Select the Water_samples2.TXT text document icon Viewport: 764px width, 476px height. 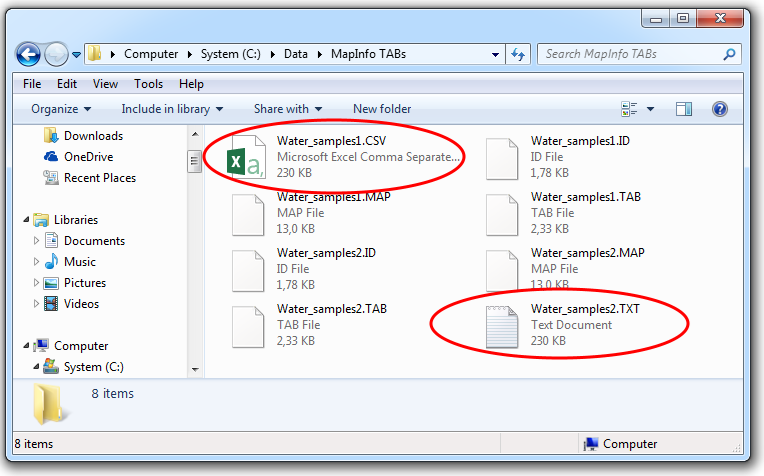pyautogui.click(x=502, y=327)
